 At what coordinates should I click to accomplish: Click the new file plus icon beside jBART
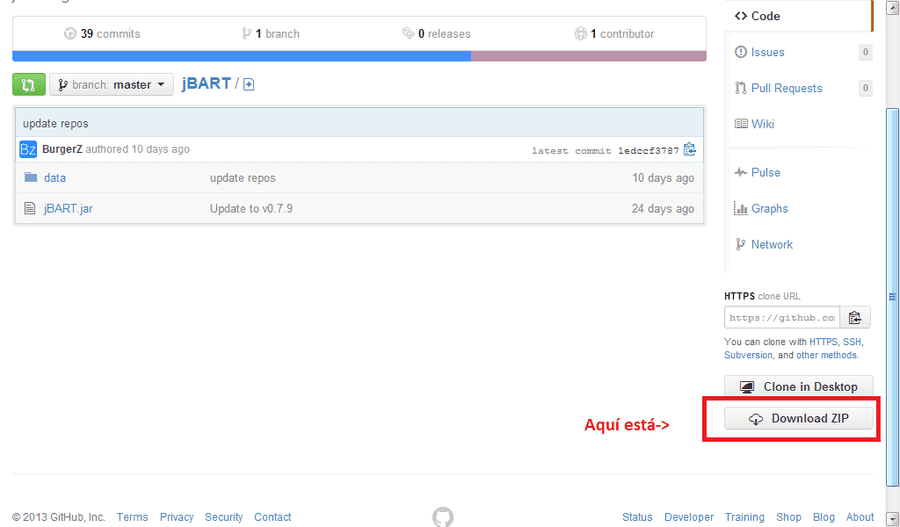(249, 85)
